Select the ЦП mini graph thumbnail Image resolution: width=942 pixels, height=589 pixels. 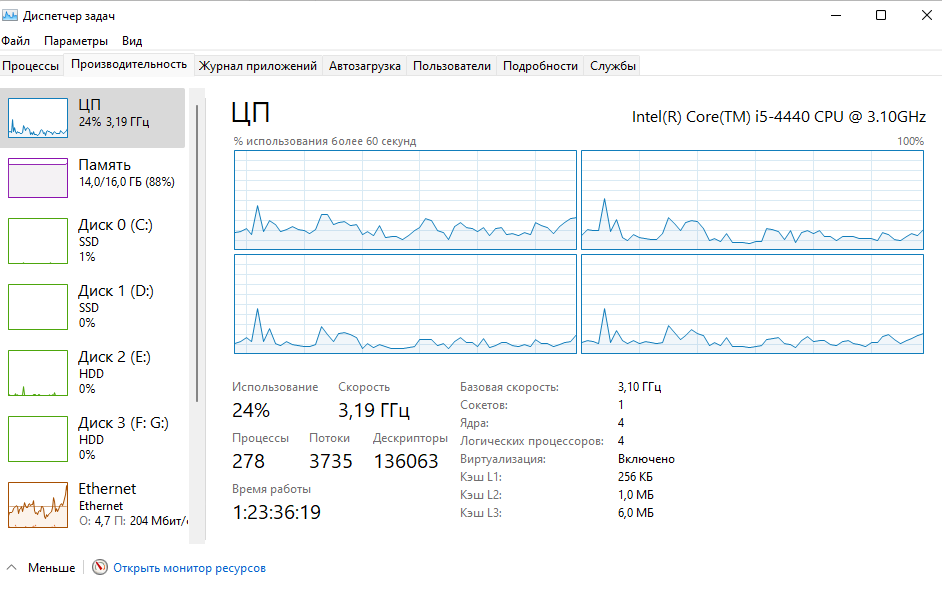pos(38,118)
